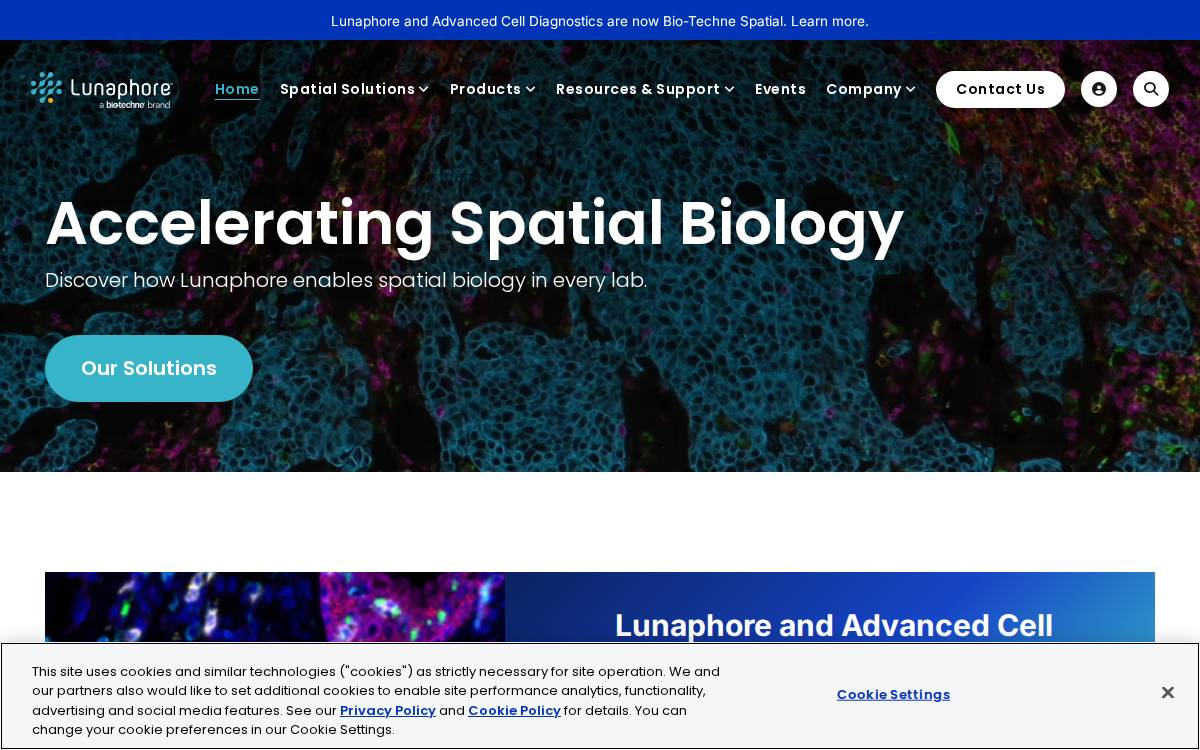1200x750 pixels.
Task: Click the Contact Us button
Action: [1000, 89]
